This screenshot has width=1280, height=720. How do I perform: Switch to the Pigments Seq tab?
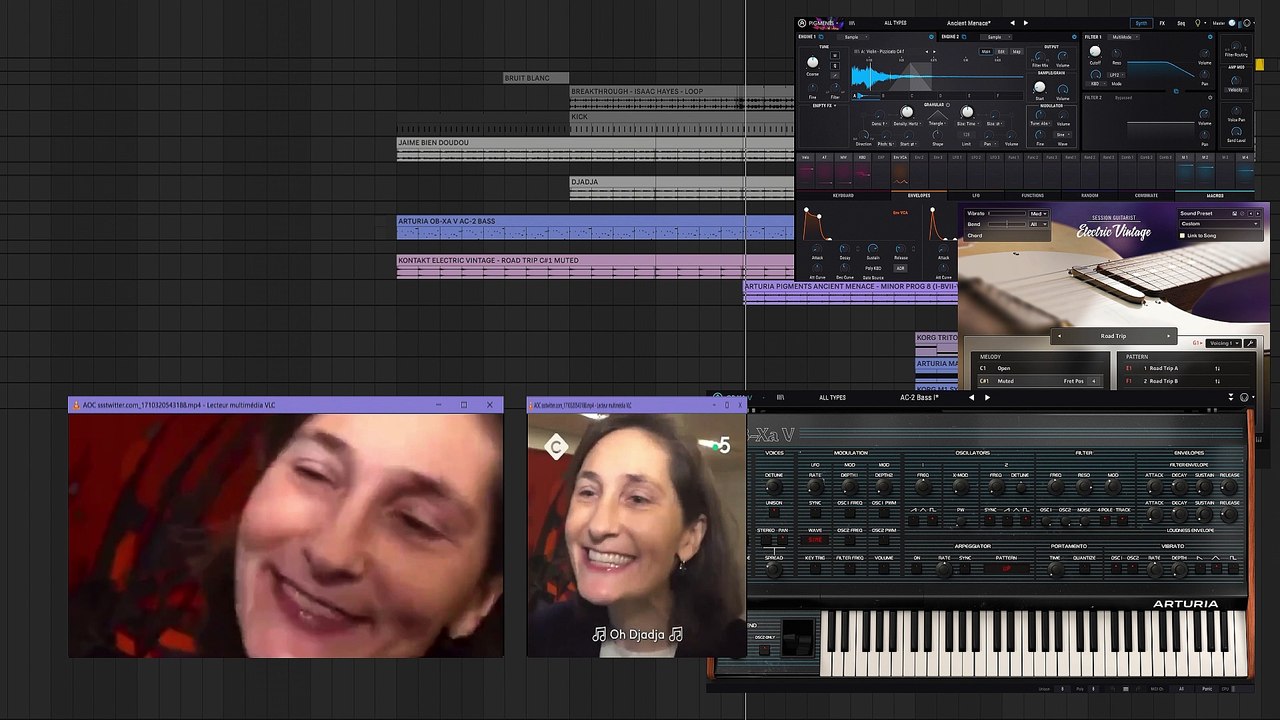[x=1181, y=23]
